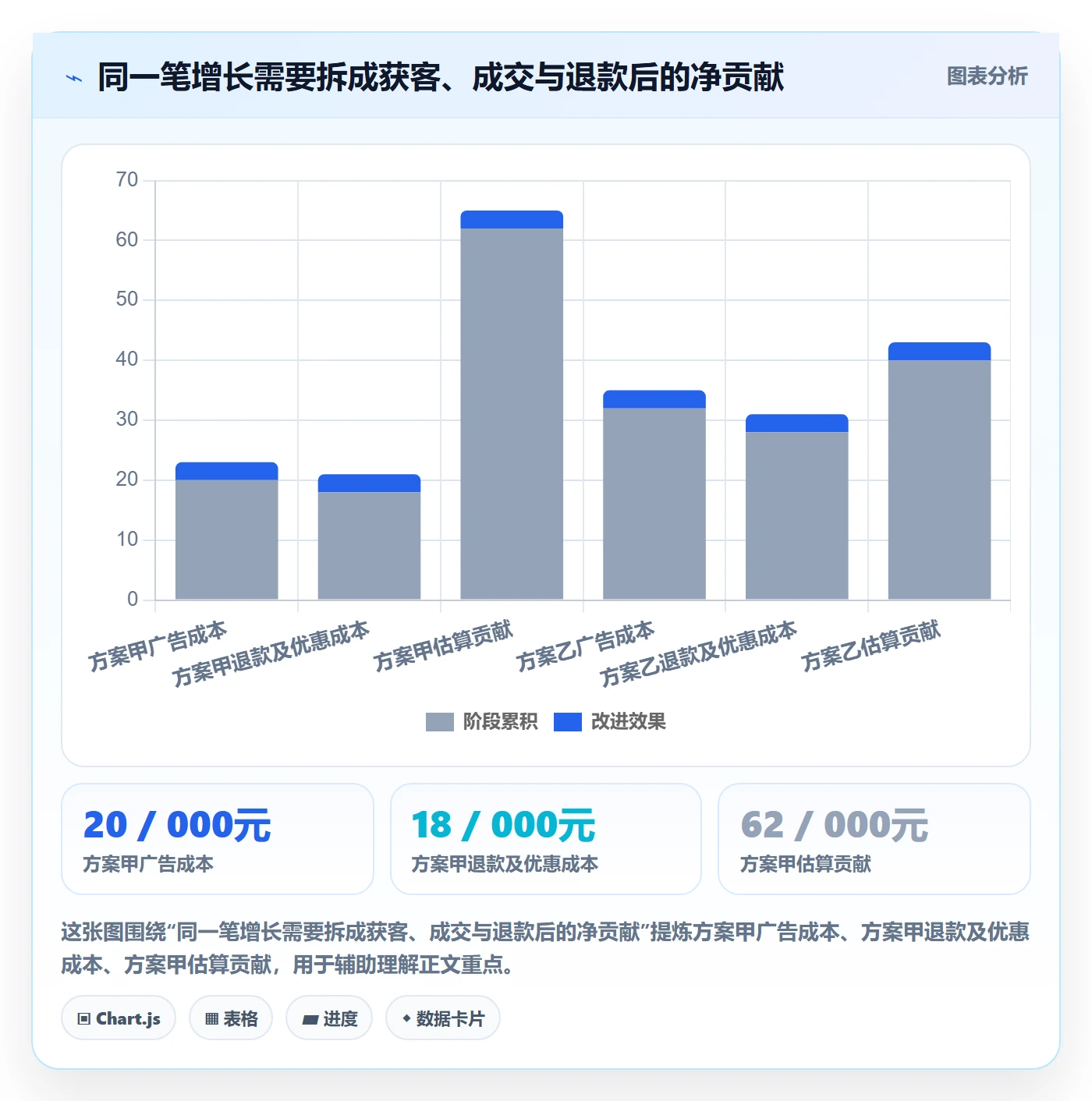Click the 方案乙退款及优惠成本 gray bar
Viewport: 1092px width, 1101px height.
tap(797, 515)
